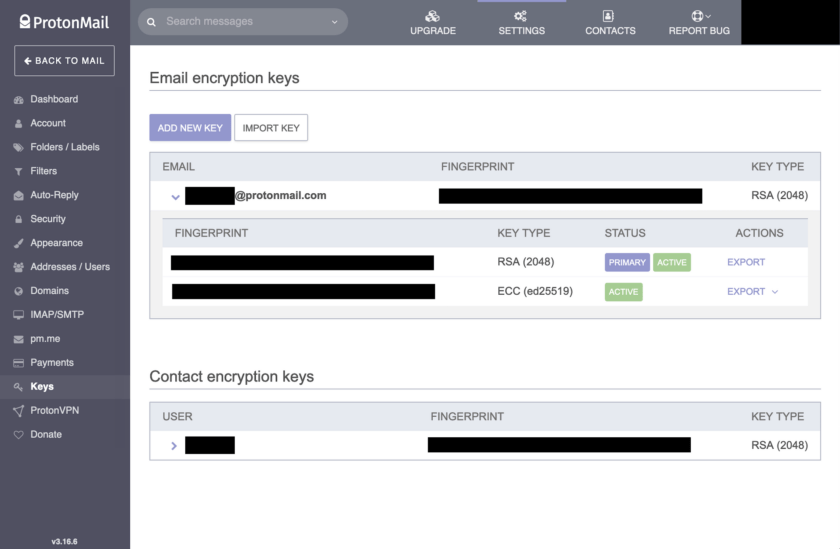
Task: Click Import Key button
Action: point(271,127)
